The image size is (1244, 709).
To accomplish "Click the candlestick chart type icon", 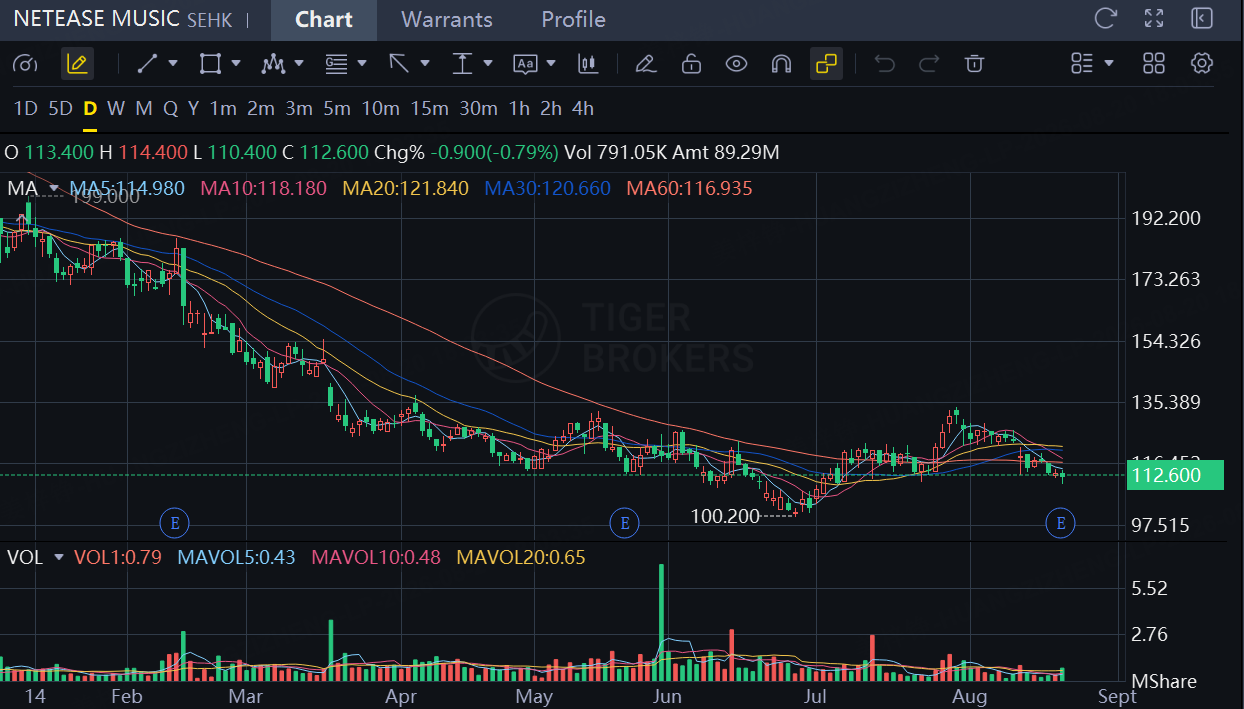I will (588, 64).
